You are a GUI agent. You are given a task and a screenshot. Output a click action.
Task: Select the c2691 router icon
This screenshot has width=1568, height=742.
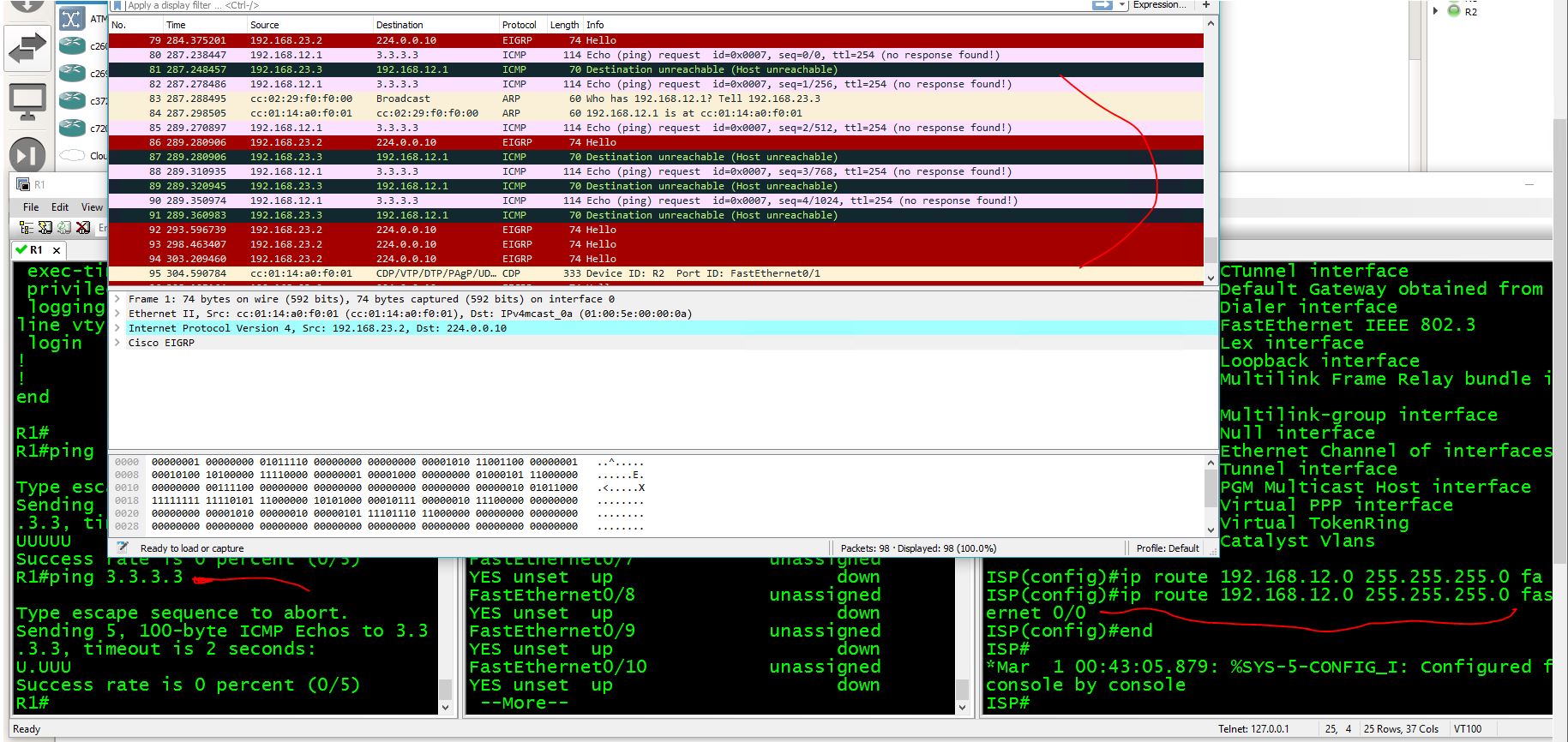pos(72,73)
